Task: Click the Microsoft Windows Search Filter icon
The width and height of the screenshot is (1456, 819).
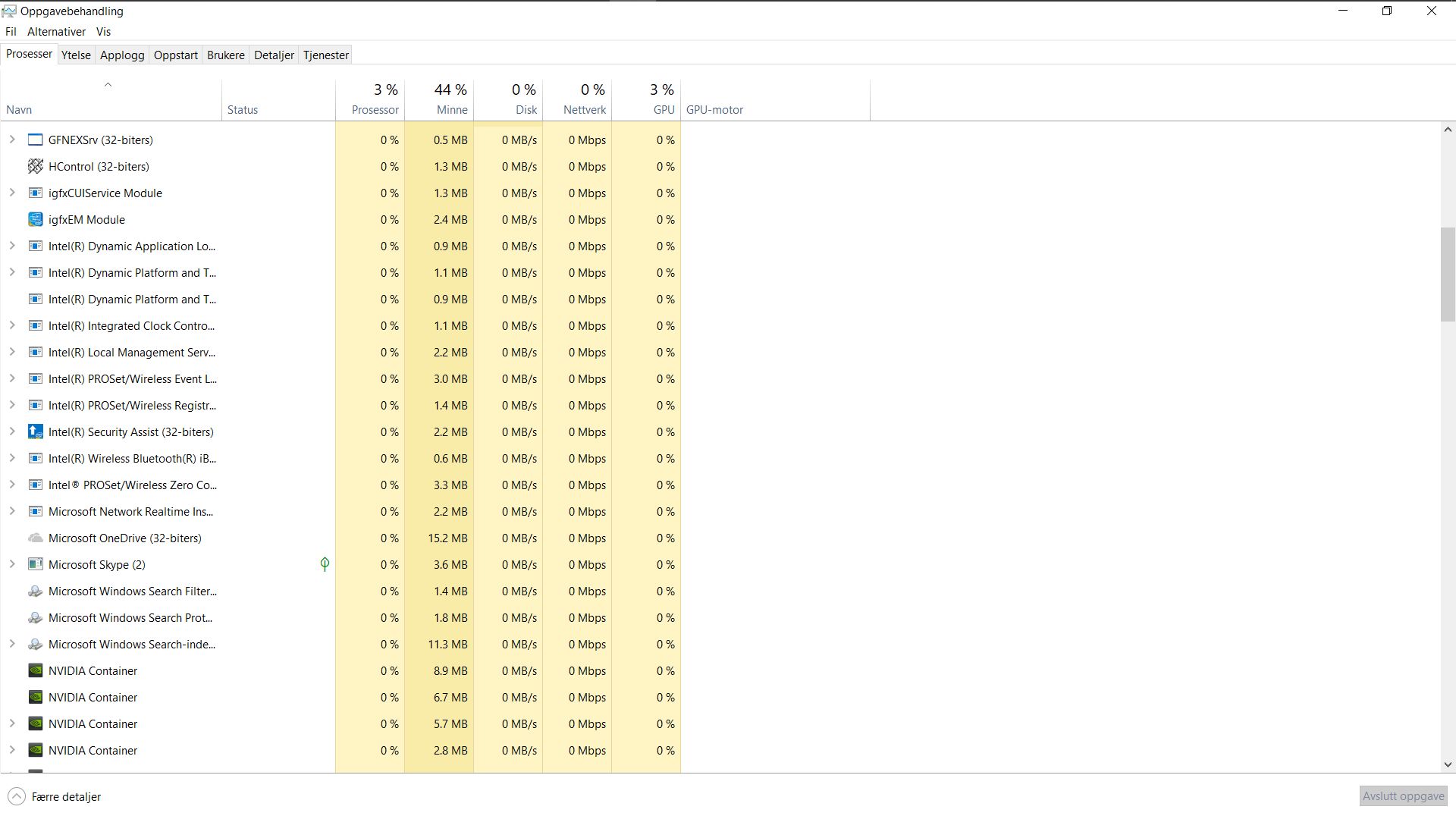Action: 35,591
